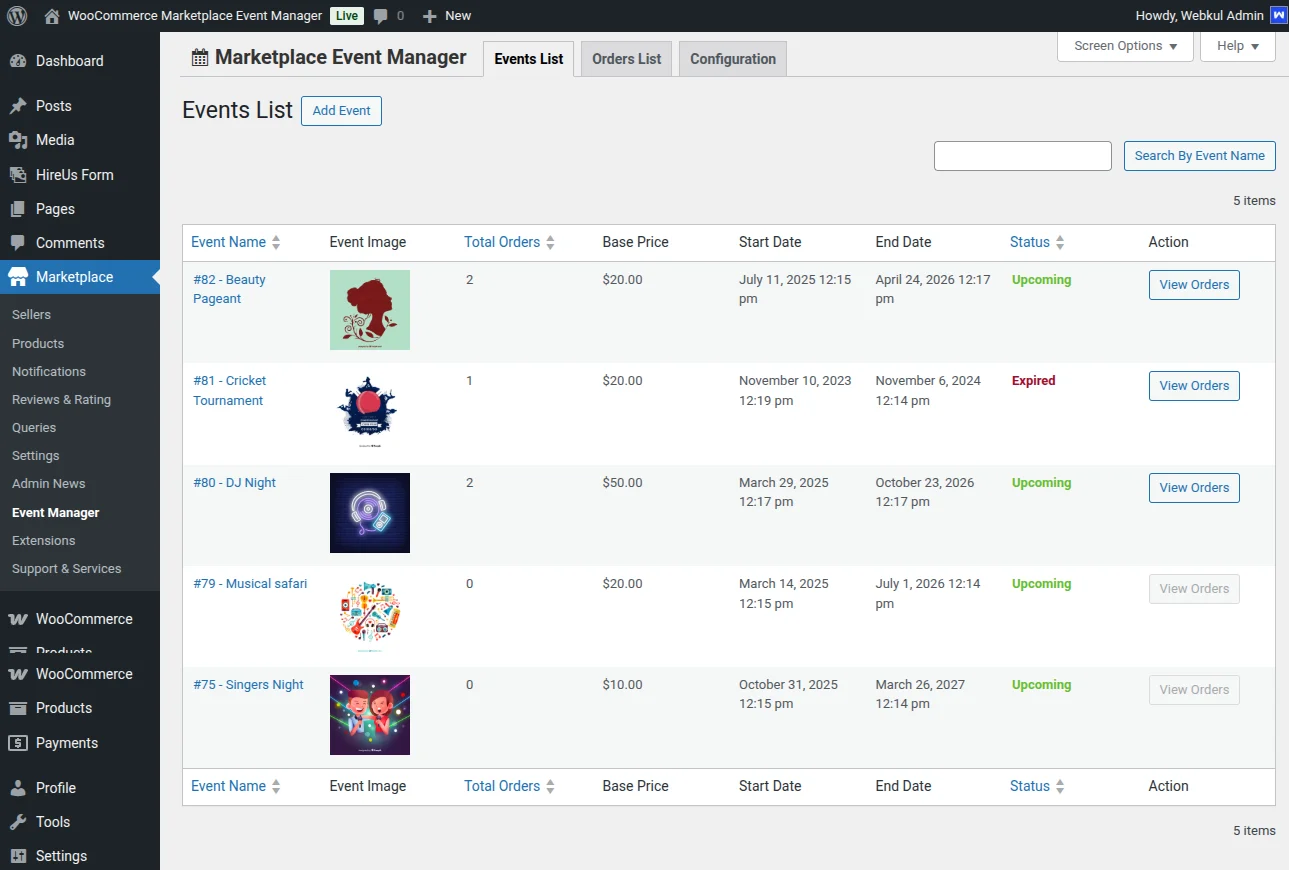
Task: Click the WordPress logo in the admin bar
Action: tap(16, 15)
